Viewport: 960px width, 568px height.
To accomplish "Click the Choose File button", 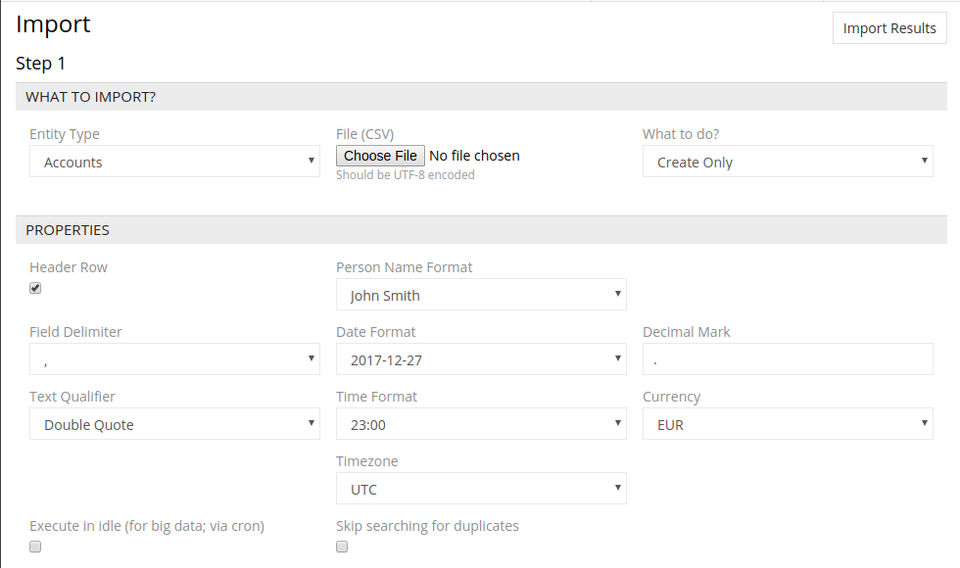I will coord(380,156).
